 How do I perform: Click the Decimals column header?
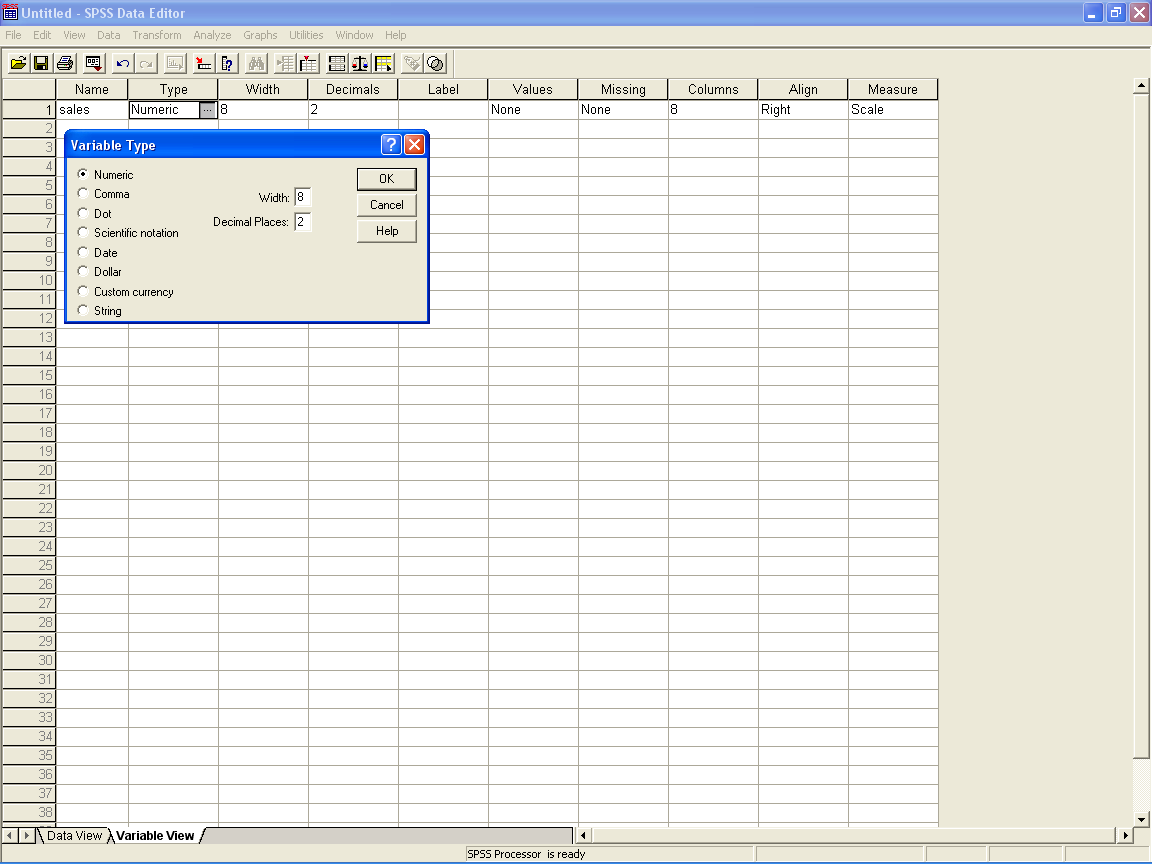pos(353,89)
